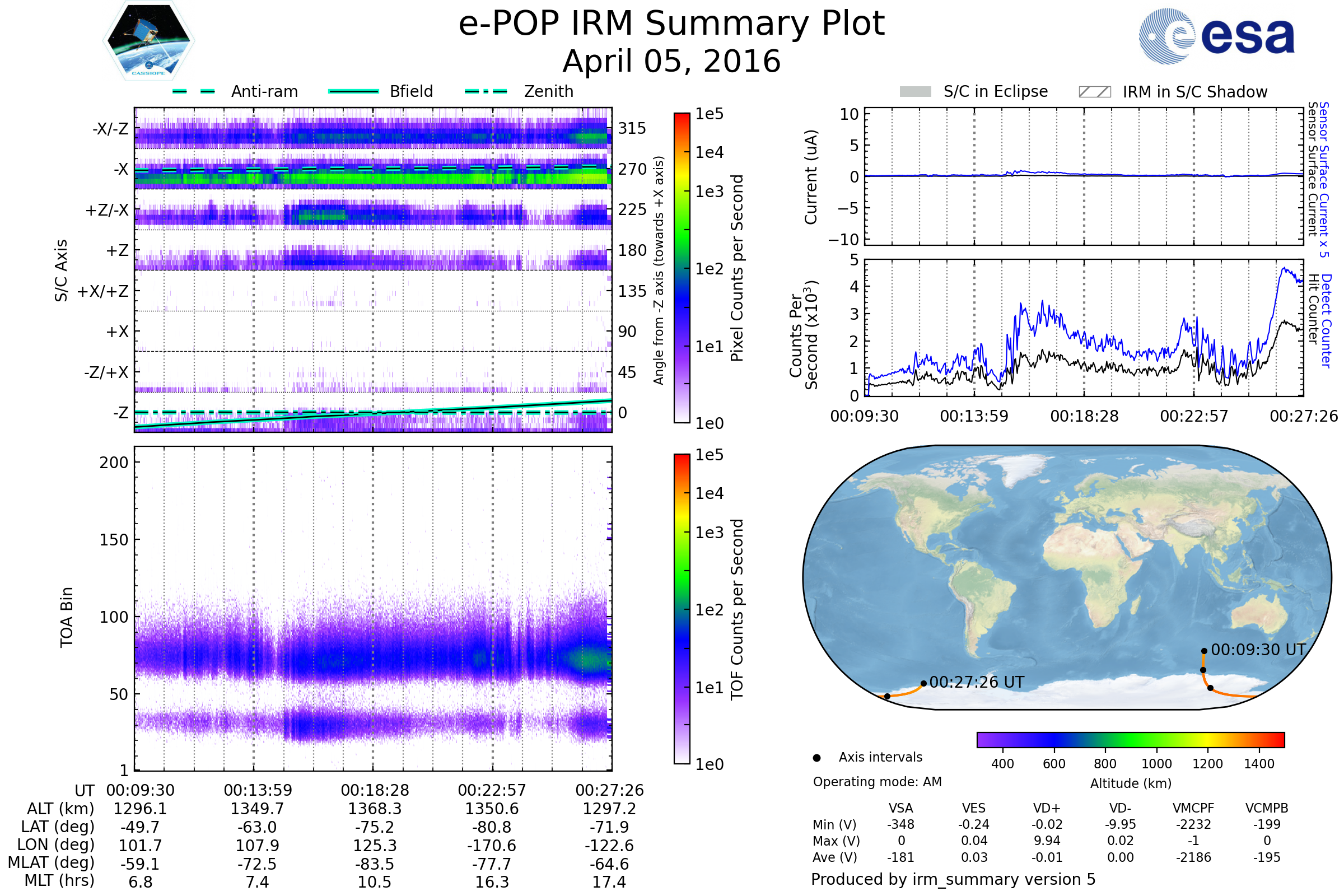Click the VSA voltage column header

[900, 808]
